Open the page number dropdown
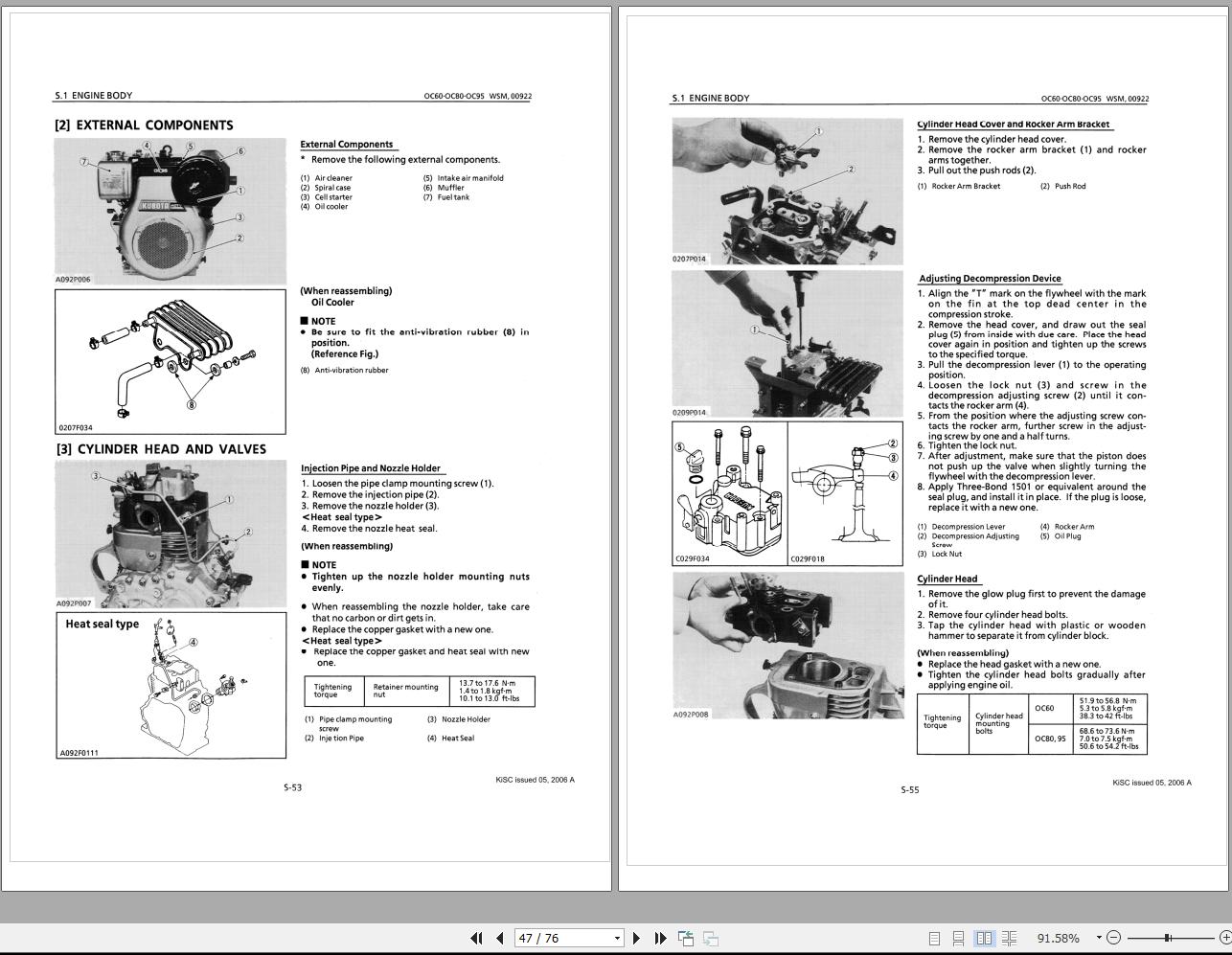Screen dimensions: 1232x955 (616, 939)
